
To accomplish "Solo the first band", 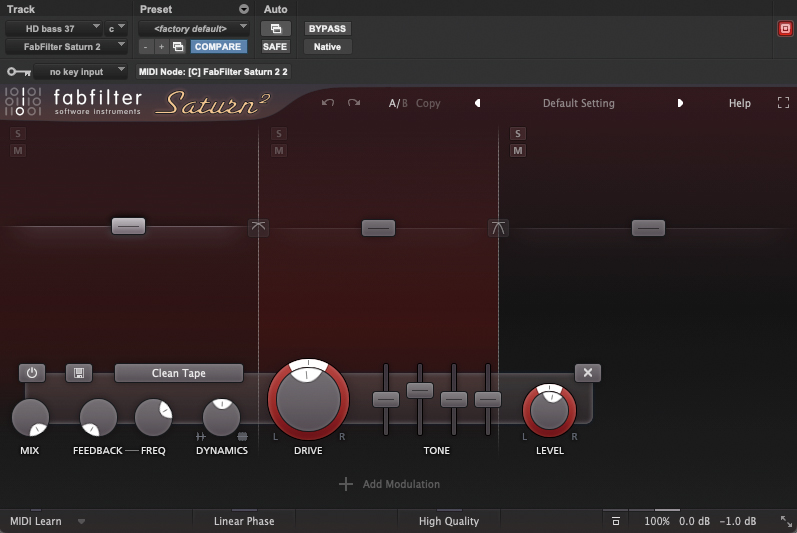I will click(x=18, y=134).
